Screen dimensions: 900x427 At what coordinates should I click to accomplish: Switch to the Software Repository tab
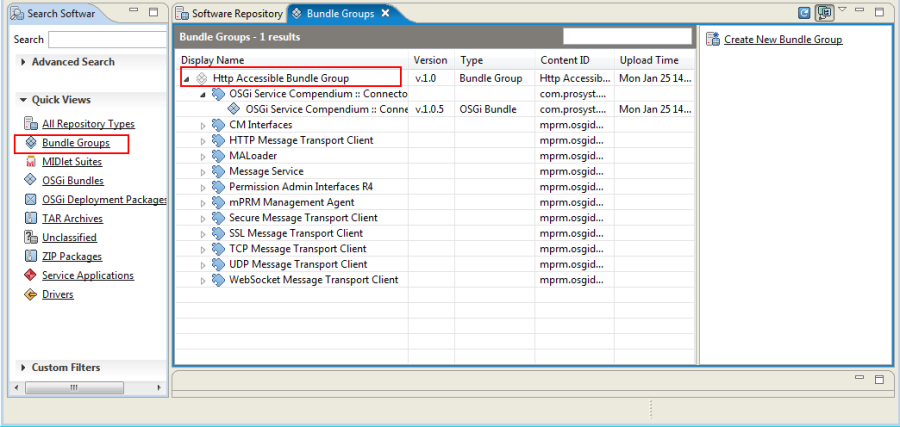point(230,13)
